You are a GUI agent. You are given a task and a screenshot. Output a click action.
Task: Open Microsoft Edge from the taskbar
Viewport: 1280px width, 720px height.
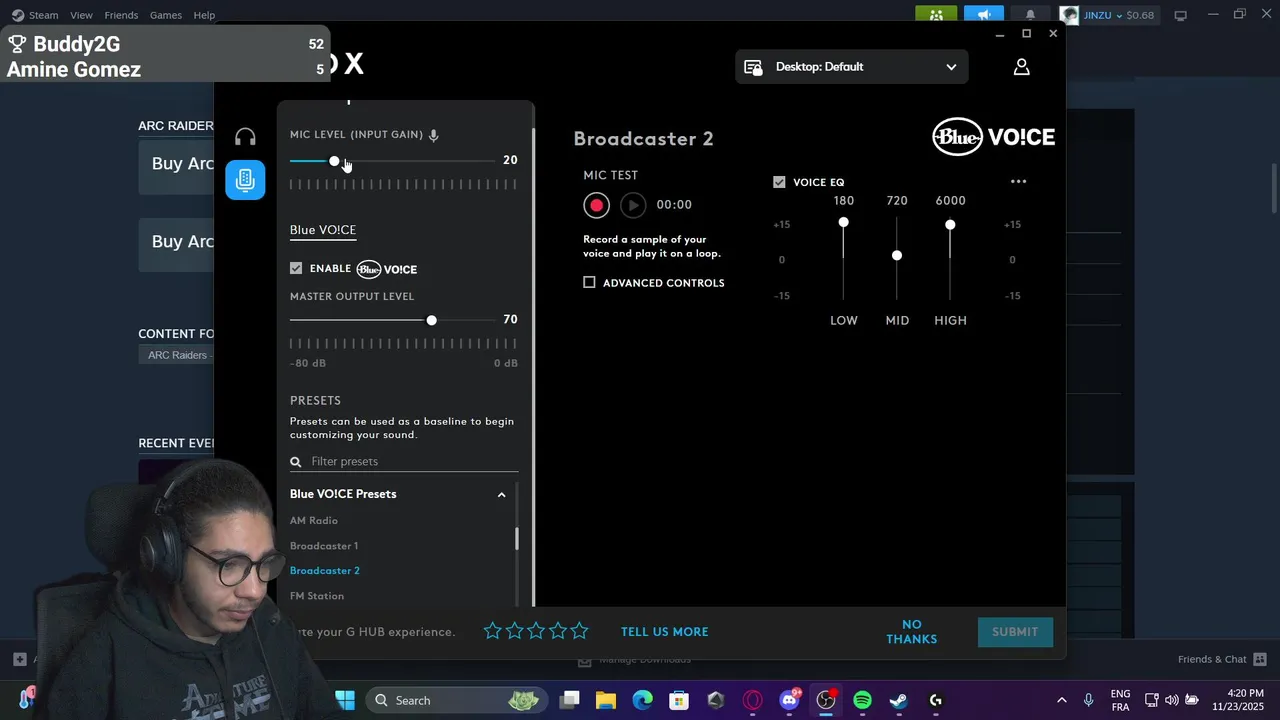642,700
